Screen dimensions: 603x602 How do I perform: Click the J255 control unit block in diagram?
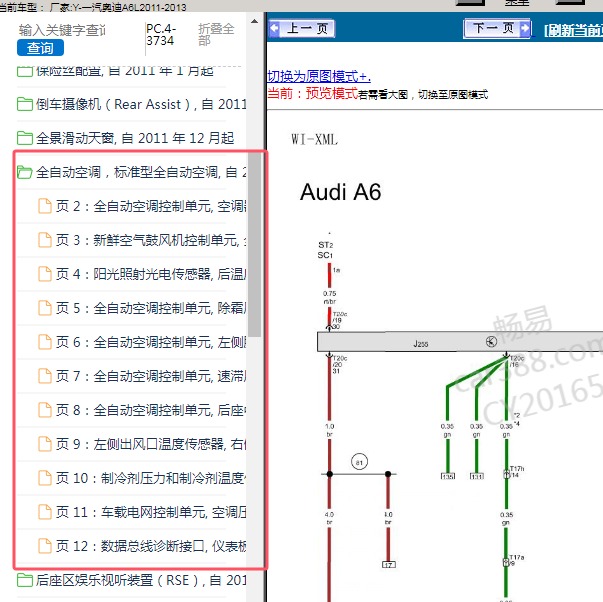pyautogui.click(x=460, y=342)
